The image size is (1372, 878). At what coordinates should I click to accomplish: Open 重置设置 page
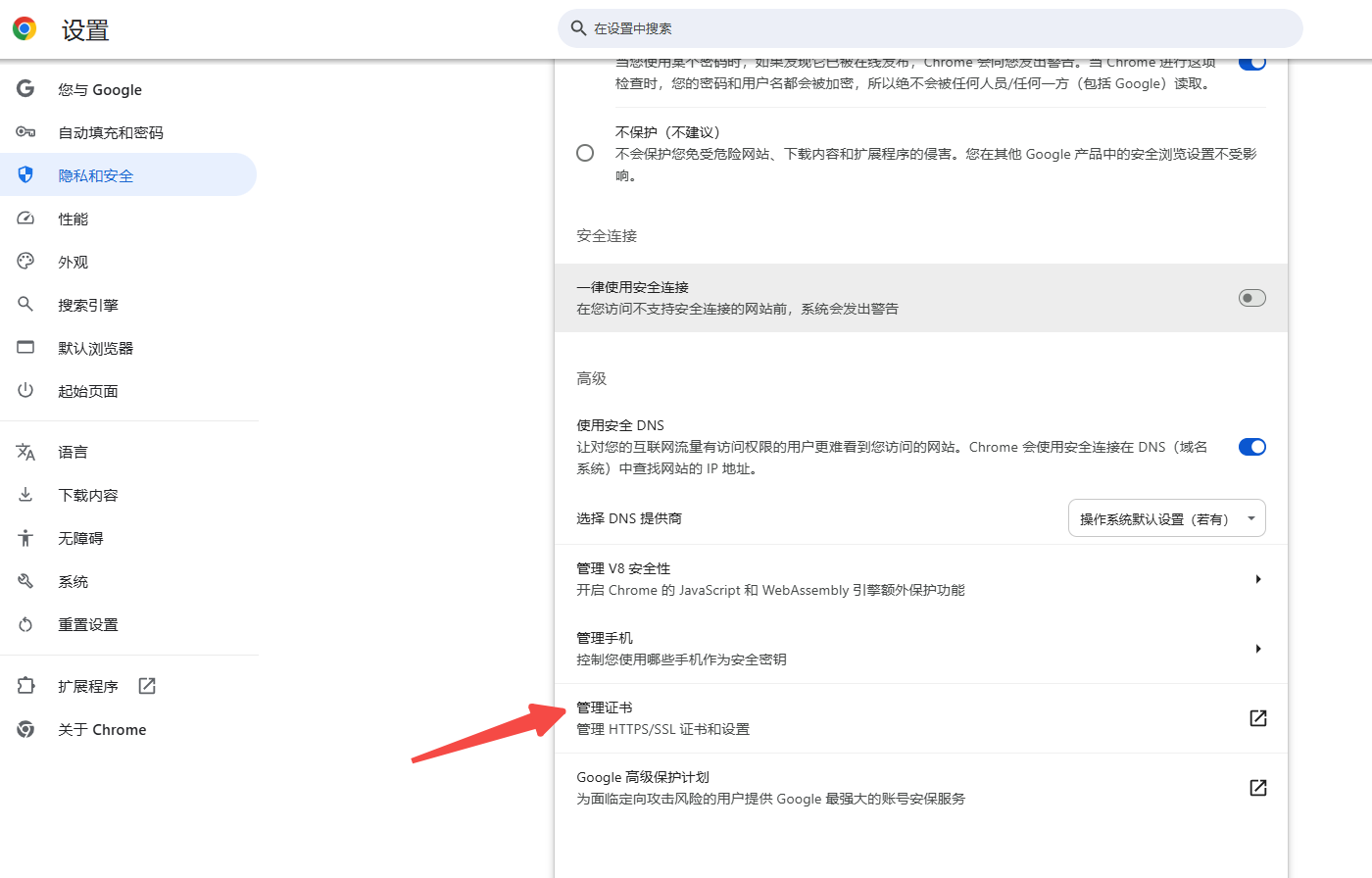point(128,624)
